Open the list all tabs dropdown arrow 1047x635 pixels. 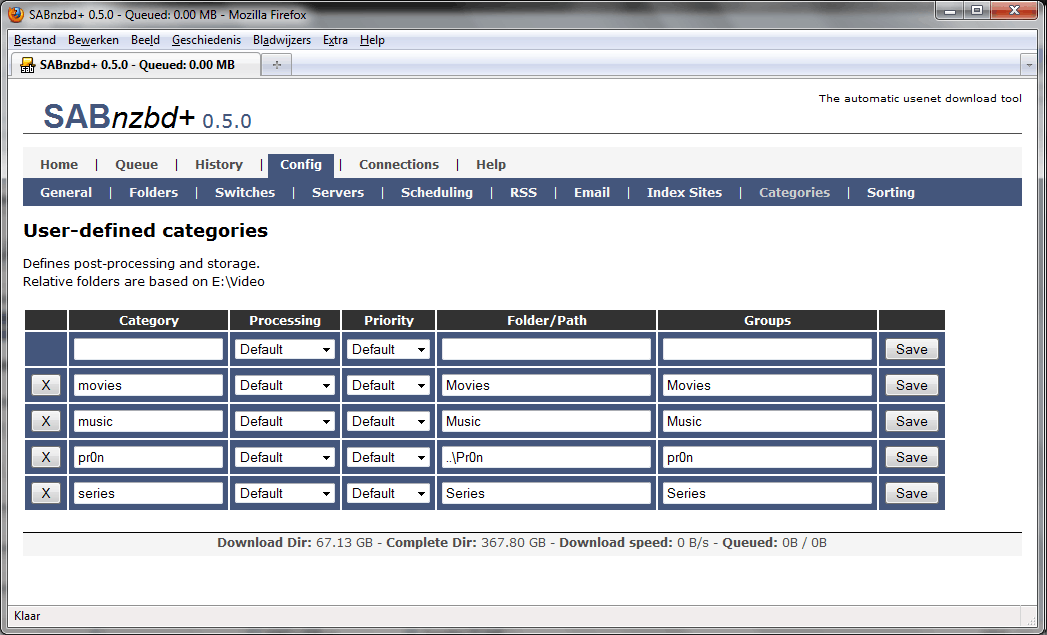[1029, 65]
